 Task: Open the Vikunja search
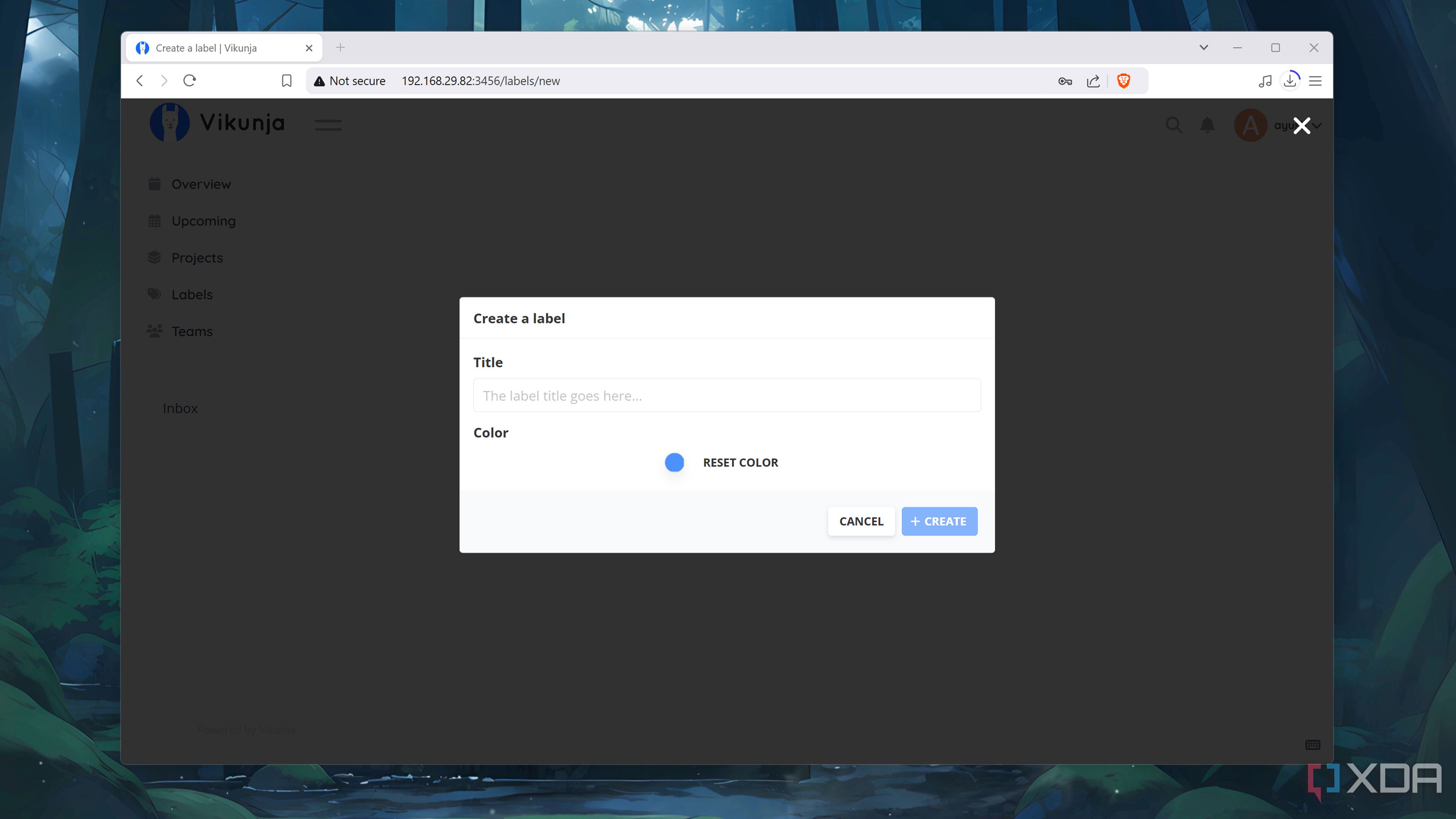click(1174, 126)
